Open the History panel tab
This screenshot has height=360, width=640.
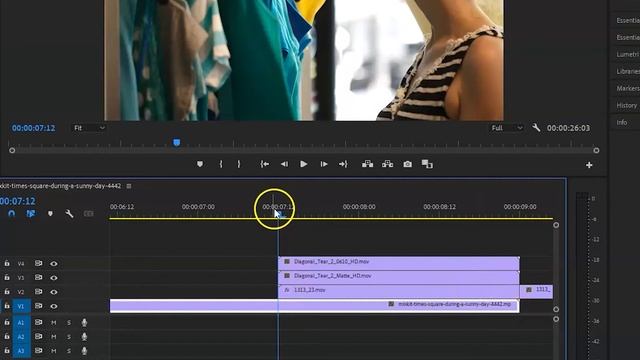[x=627, y=105]
